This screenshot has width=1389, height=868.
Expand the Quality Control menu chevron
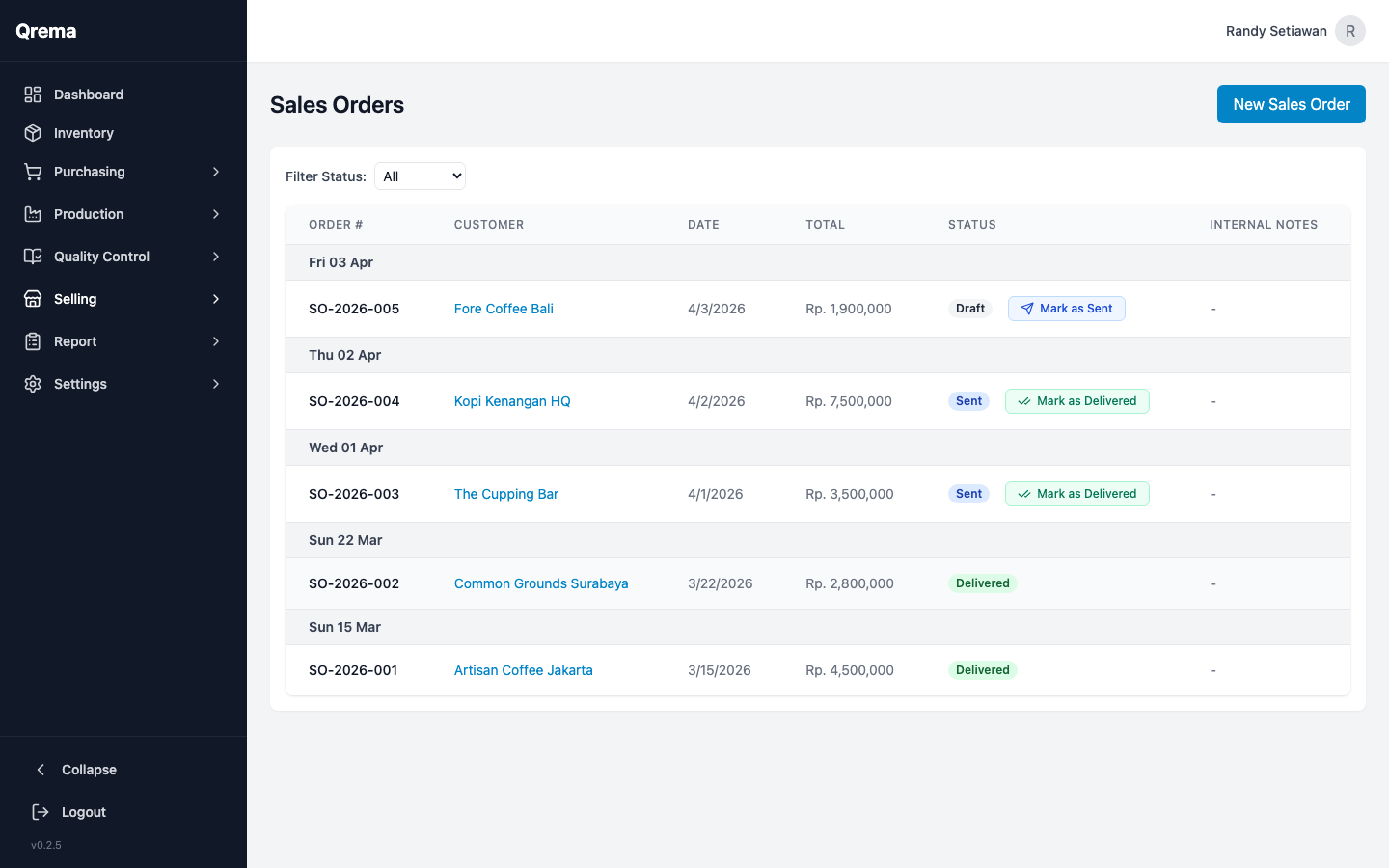[x=216, y=256]
